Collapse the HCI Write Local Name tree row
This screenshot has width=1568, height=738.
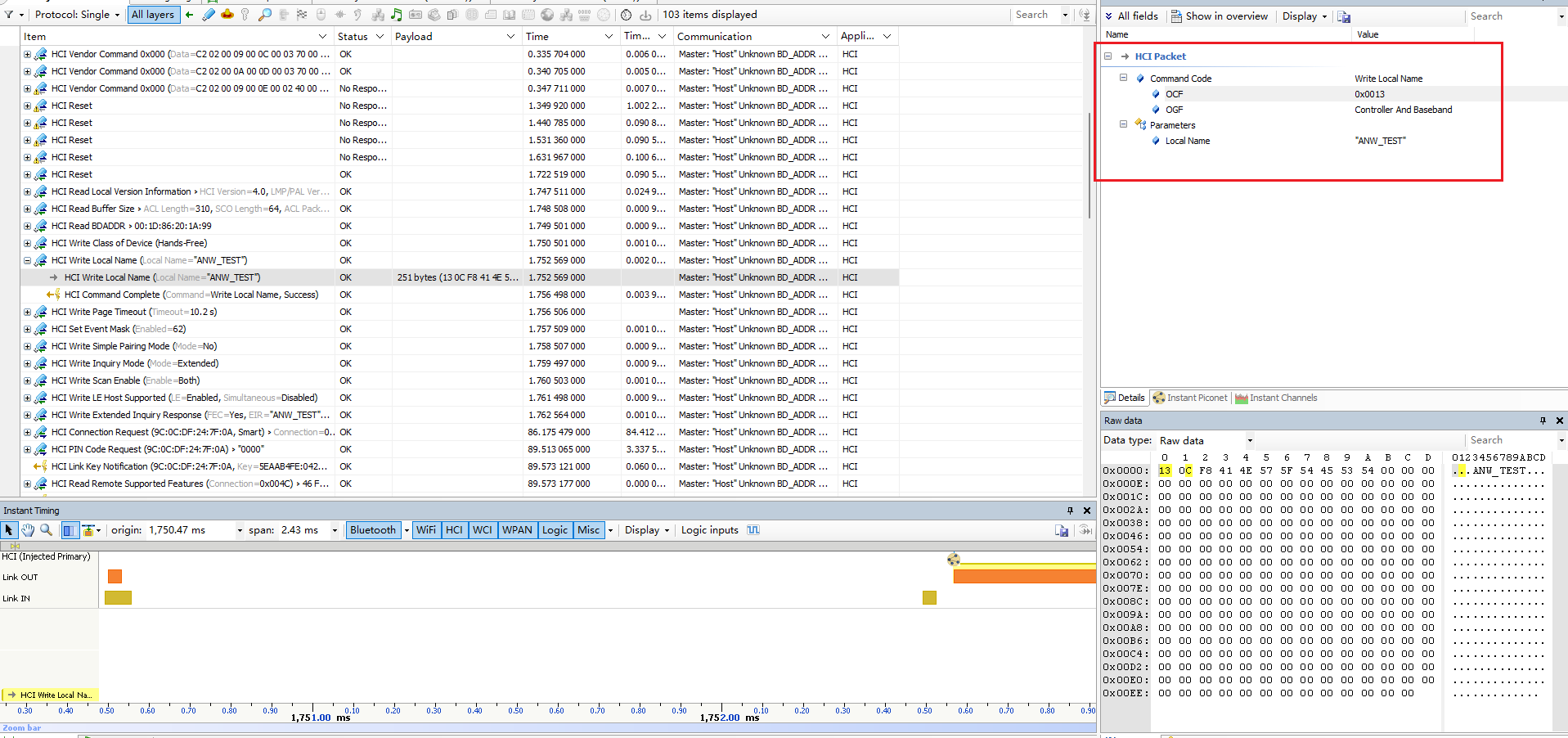tap(27, 261)
